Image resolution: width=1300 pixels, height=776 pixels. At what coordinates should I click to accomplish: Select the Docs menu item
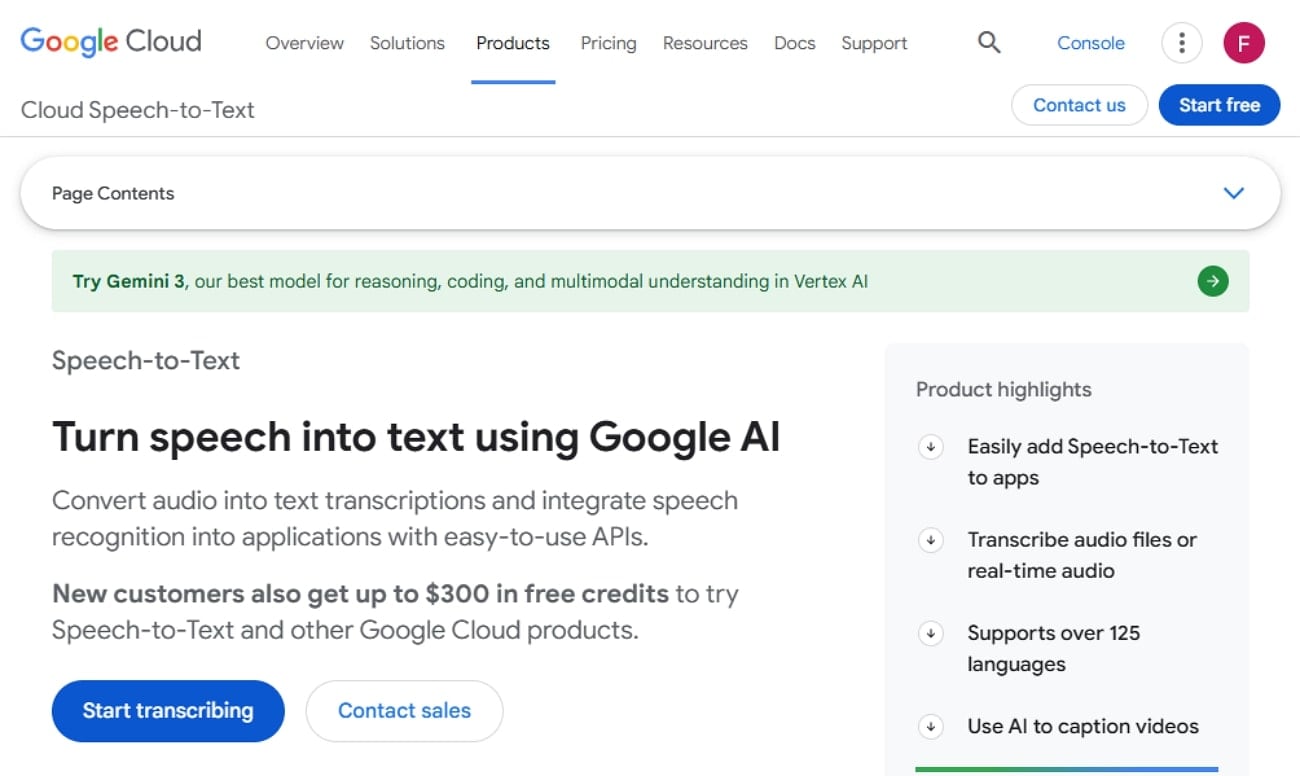point(794,43)
